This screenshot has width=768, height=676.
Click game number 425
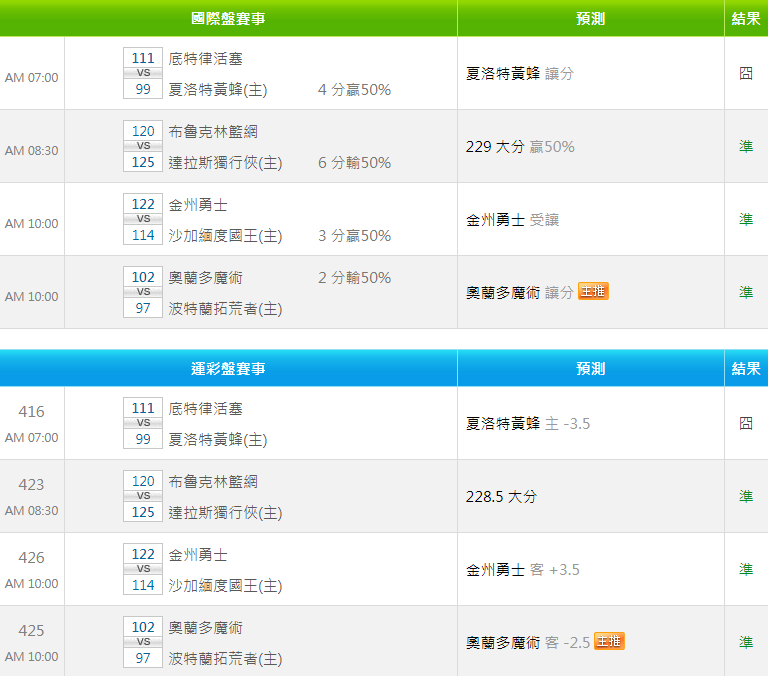[x=31, y=630]
